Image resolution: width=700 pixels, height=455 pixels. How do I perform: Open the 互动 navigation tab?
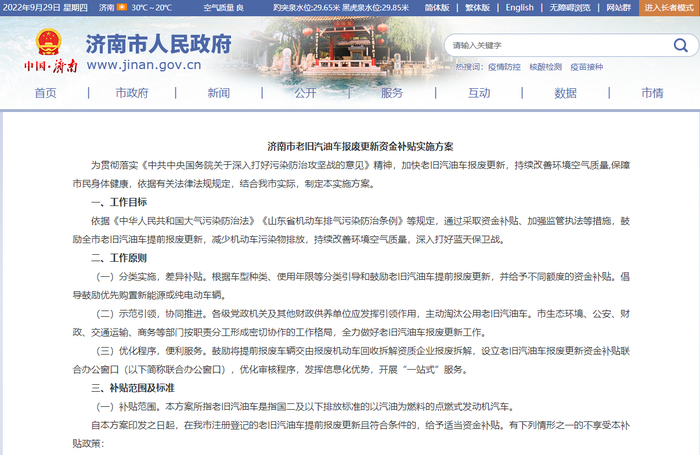479,93
